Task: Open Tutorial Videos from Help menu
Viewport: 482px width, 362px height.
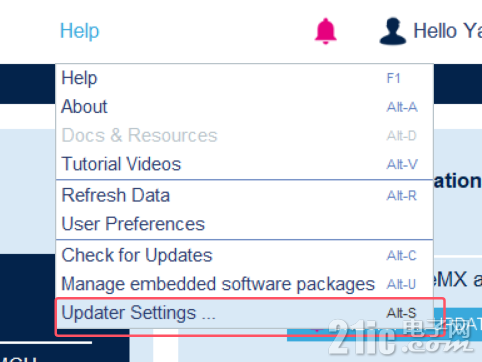Action: click(x=244, y=164)
